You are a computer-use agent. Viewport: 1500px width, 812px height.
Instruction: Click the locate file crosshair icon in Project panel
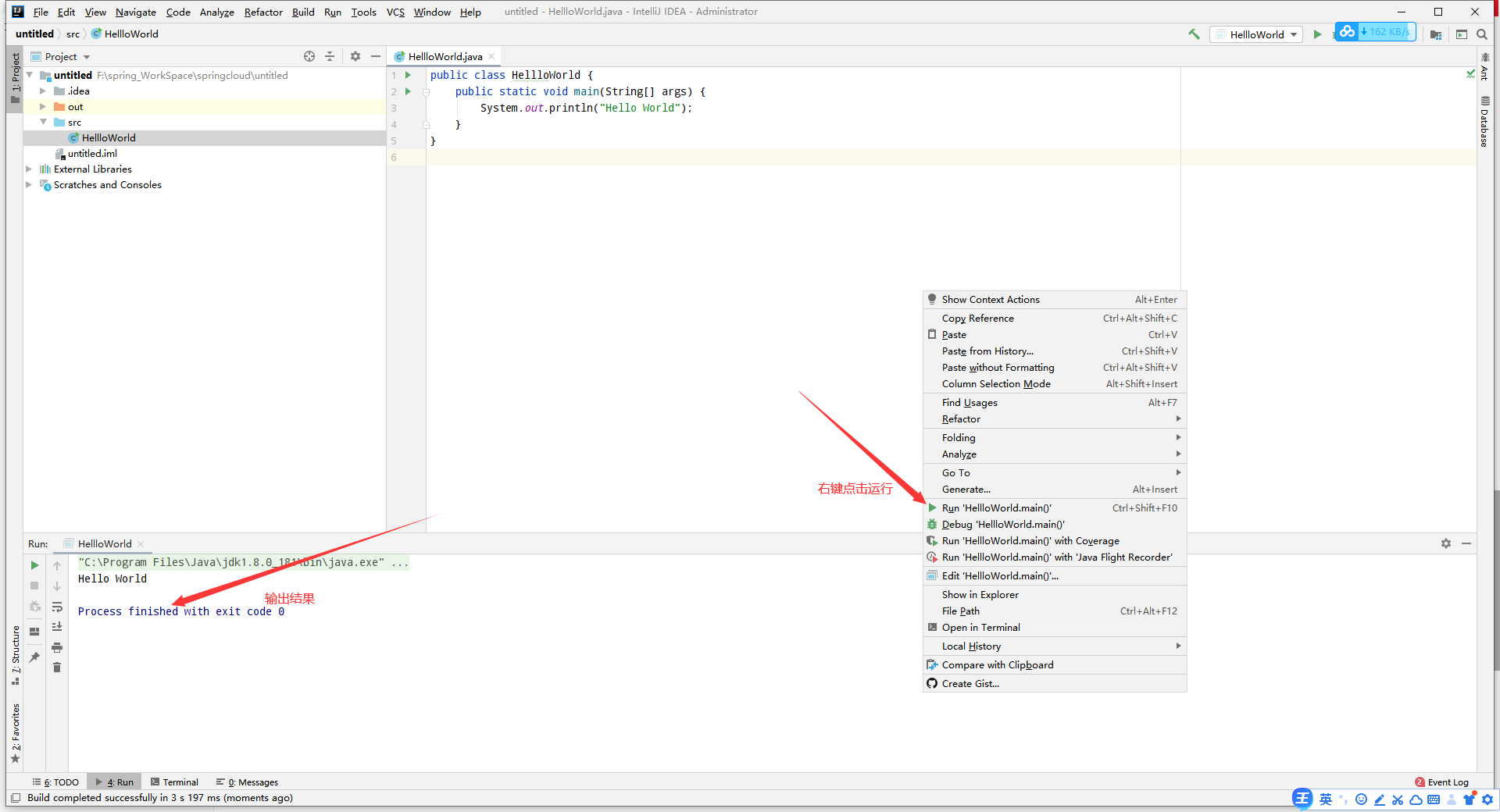coord(309,56)
